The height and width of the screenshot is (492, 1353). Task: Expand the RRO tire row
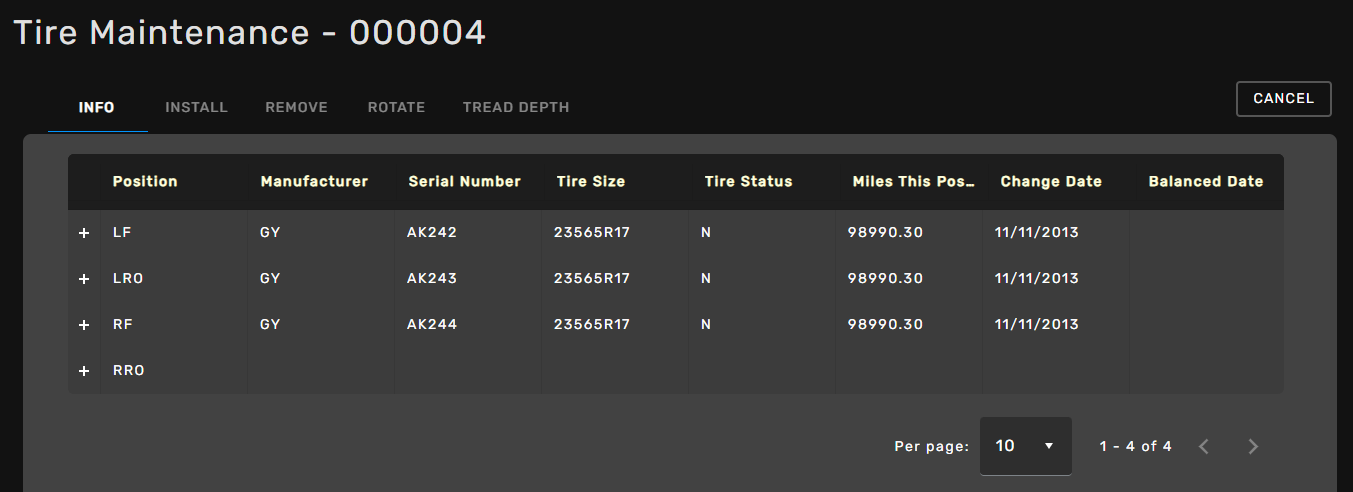84,371
